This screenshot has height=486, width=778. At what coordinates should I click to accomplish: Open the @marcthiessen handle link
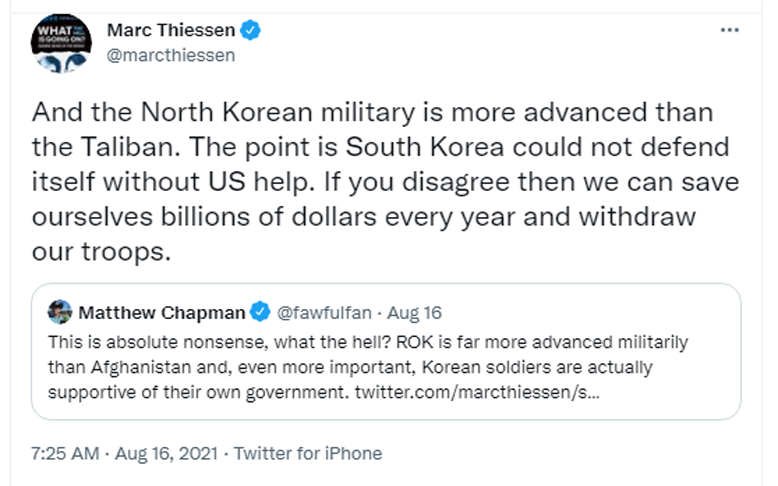171,55
